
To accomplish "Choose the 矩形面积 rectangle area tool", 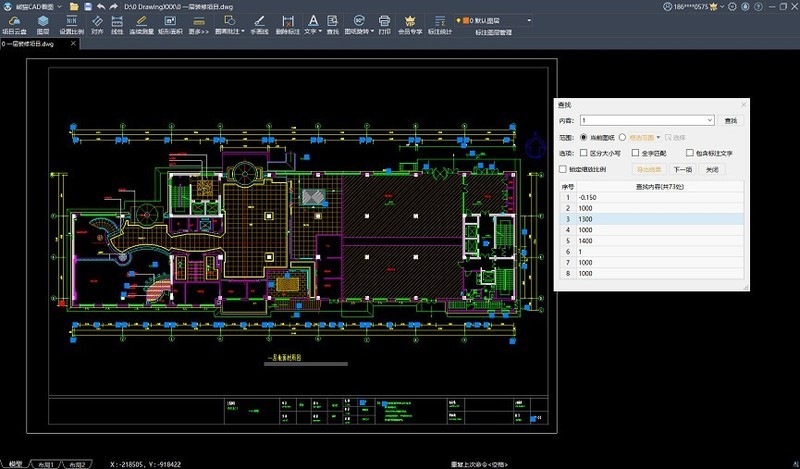I will pos(170,23).
